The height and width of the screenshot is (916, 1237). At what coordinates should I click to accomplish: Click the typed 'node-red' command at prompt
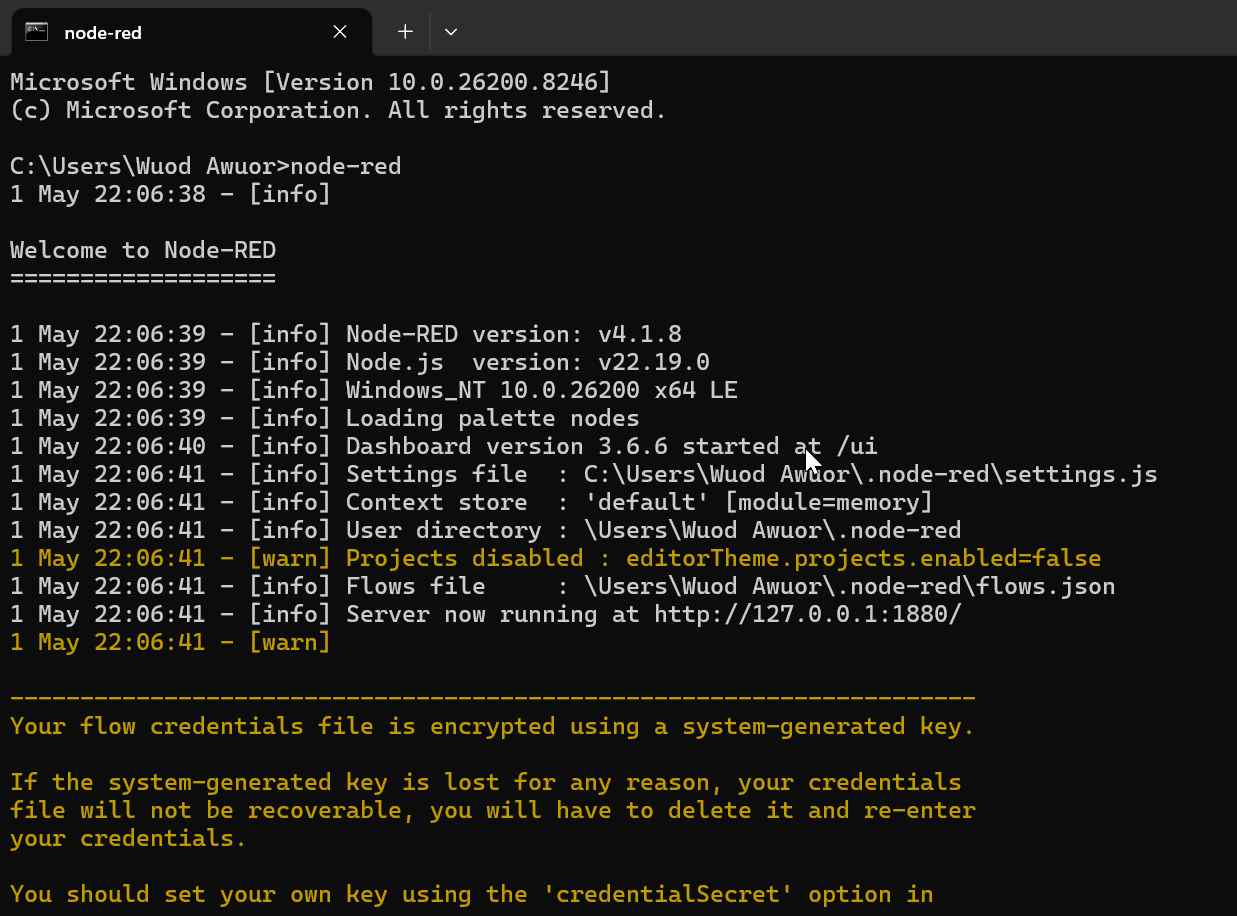pos(345,166)
